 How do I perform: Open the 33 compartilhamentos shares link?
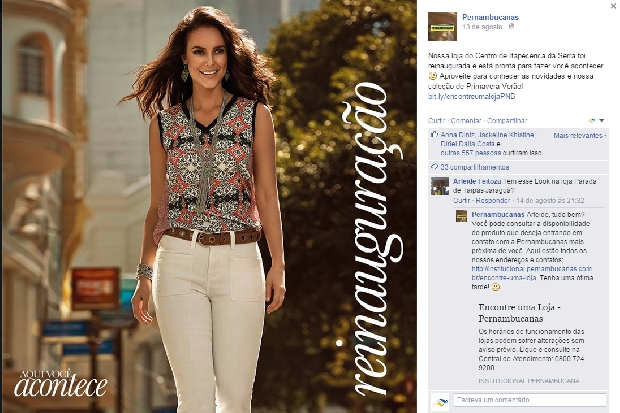(x=474, y=167)
